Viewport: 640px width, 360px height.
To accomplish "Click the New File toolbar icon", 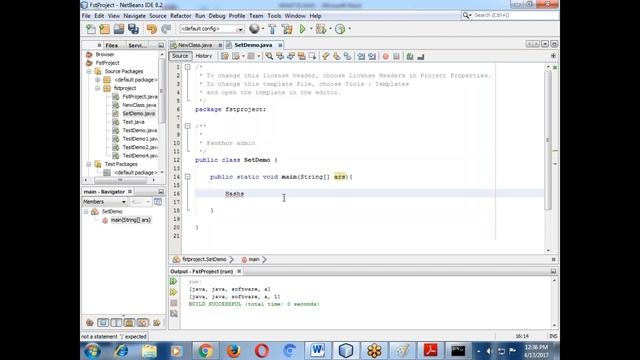I will point(91,29).
